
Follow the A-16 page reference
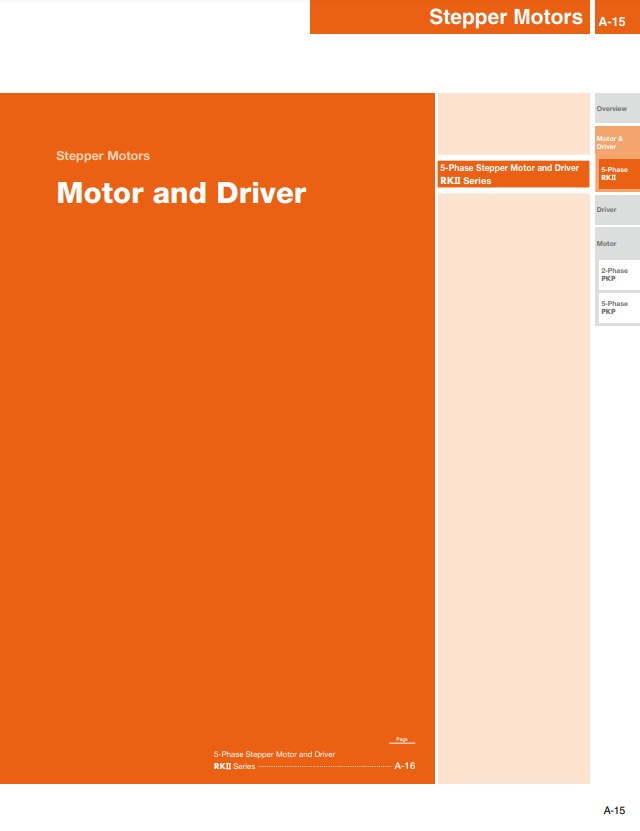(x=405, y=766)
